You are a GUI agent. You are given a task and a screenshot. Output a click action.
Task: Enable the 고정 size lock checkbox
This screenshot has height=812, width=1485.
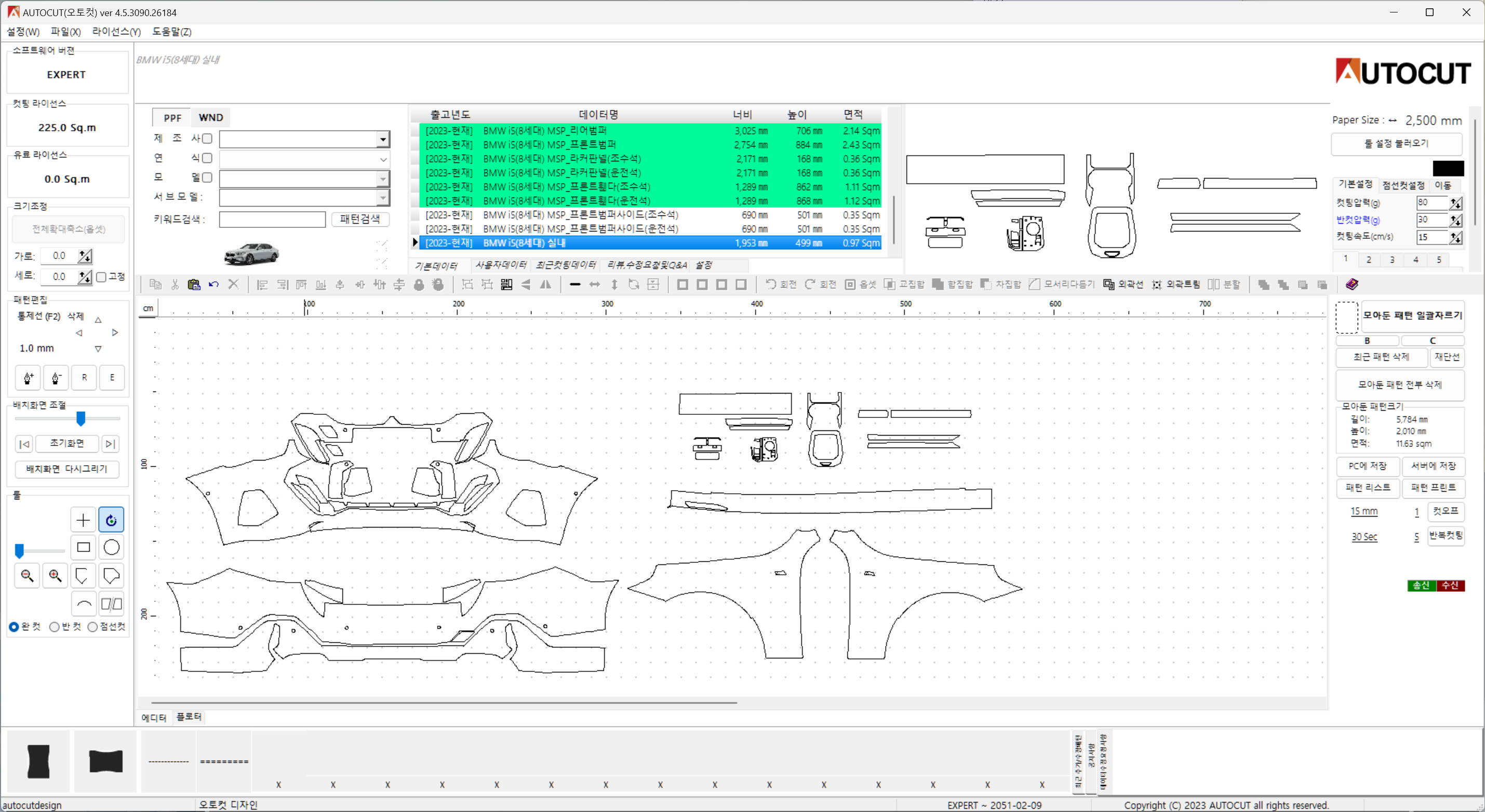(101, 277)
